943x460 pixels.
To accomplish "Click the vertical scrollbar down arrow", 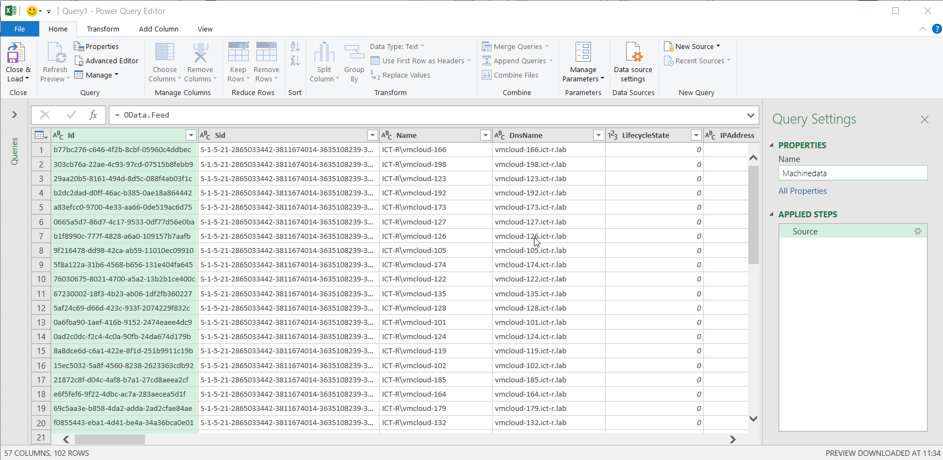I will click(754, 419).
